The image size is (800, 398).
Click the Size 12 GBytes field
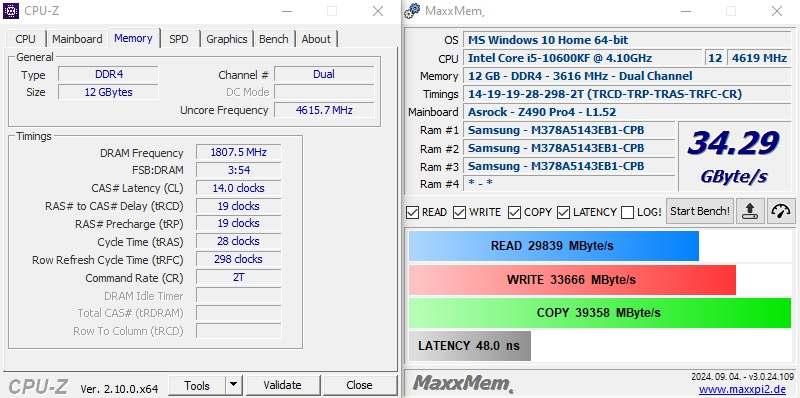pos(108,92)
